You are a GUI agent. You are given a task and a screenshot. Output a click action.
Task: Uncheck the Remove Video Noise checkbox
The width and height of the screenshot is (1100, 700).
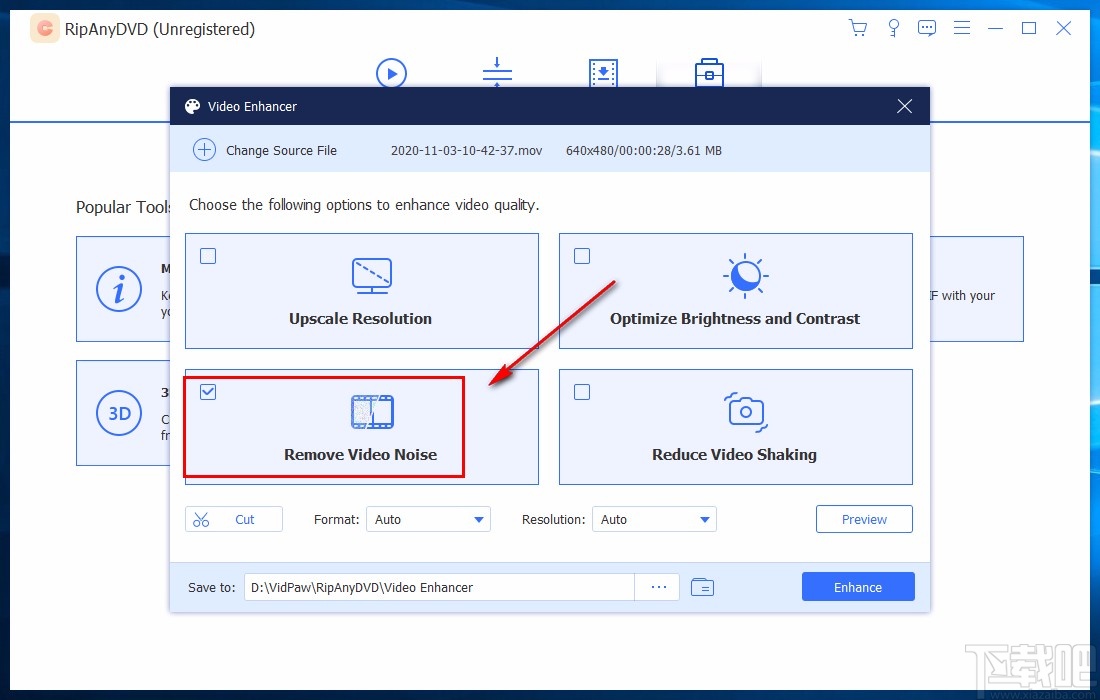208,392
